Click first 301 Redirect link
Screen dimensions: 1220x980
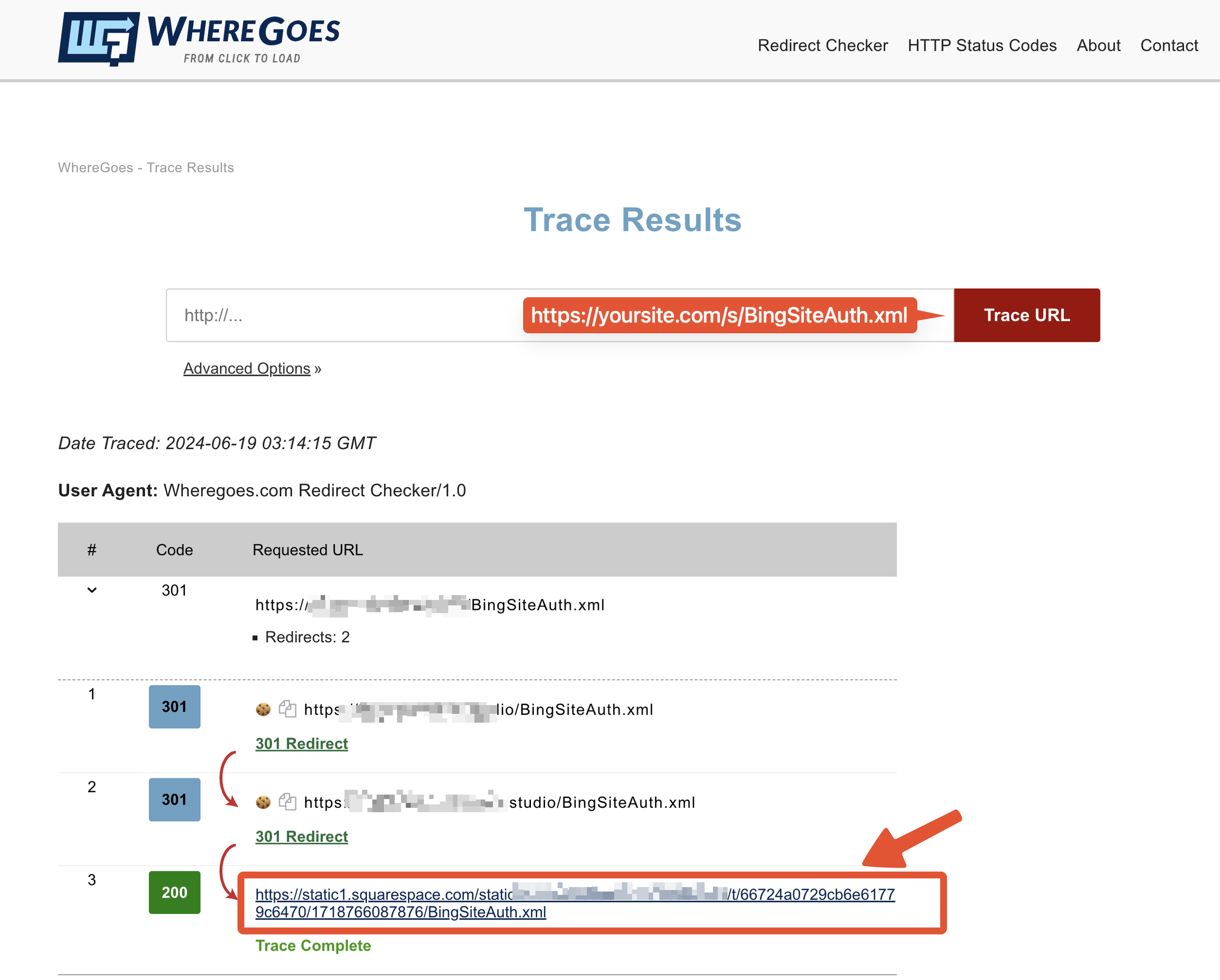coord(302,743)
